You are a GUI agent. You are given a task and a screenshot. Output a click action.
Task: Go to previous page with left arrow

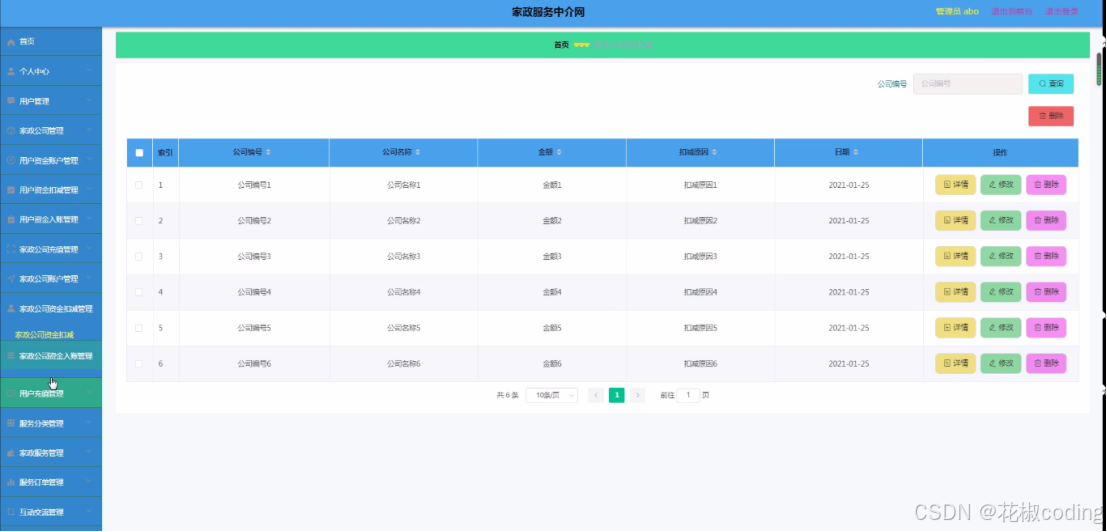click(596, 395)
